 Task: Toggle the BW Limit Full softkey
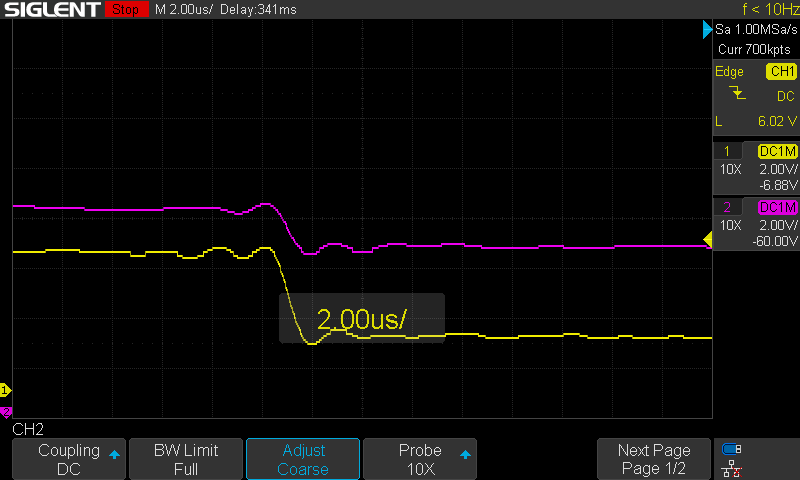coord(186,459)
